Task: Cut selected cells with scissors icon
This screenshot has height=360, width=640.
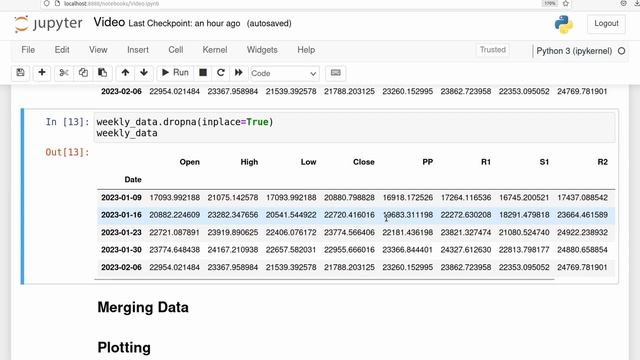Action: (x=64, y=73)
